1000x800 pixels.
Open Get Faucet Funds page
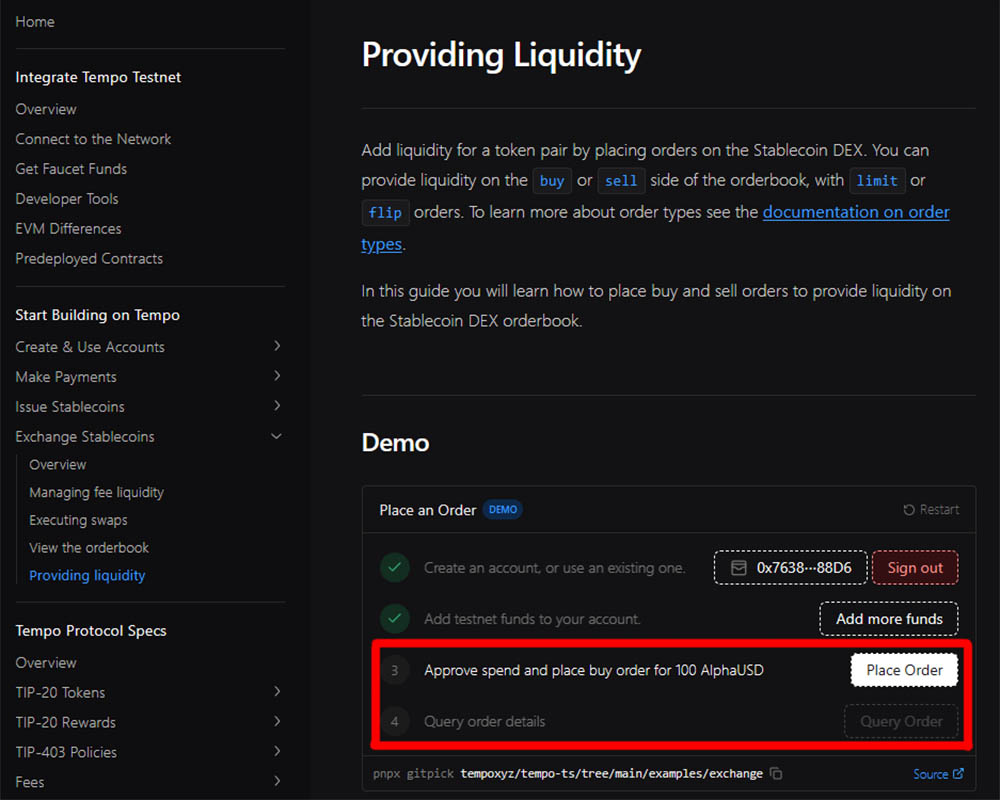click(71, 169)
